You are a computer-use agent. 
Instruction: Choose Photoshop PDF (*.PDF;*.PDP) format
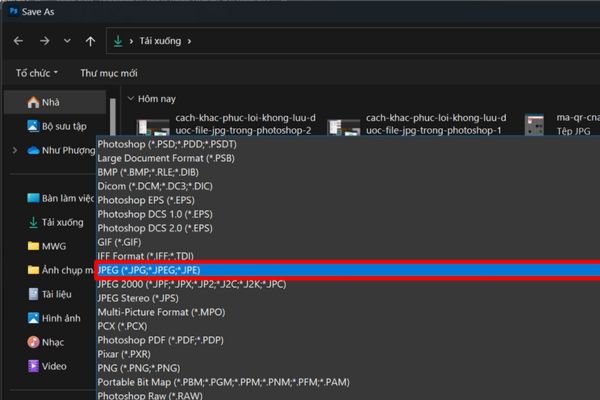pos(348,340)
